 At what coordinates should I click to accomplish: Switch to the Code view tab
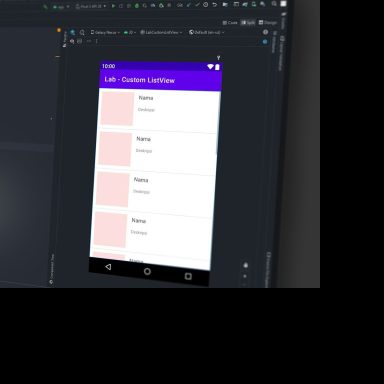click(230, 23)
